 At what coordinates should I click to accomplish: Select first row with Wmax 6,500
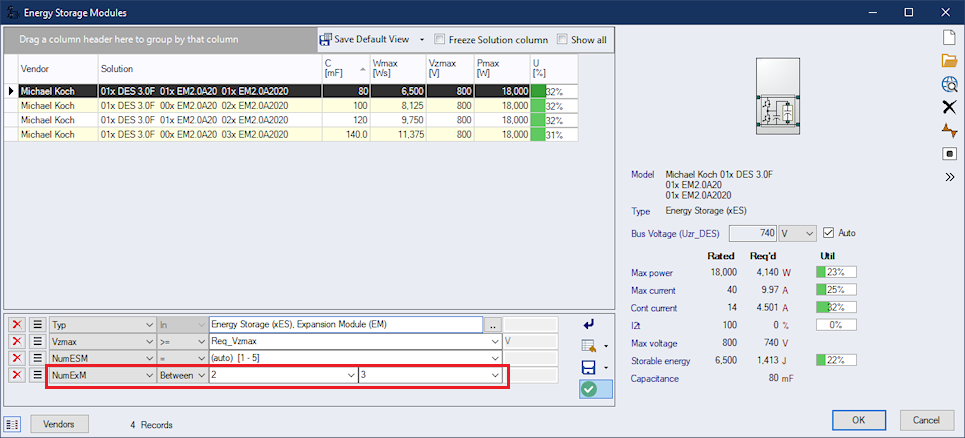coord(291,91)
